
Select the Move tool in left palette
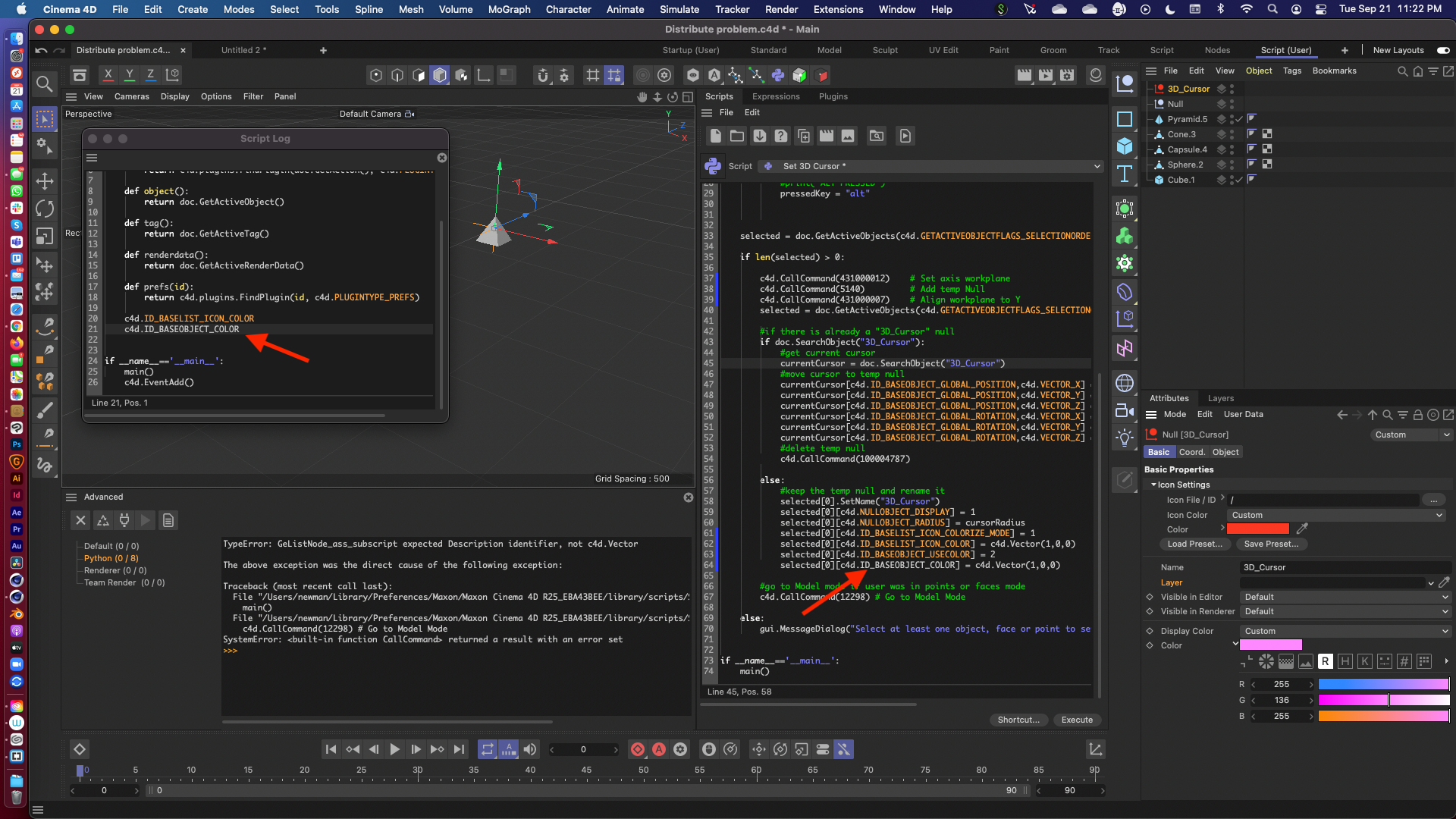(45, 181)
